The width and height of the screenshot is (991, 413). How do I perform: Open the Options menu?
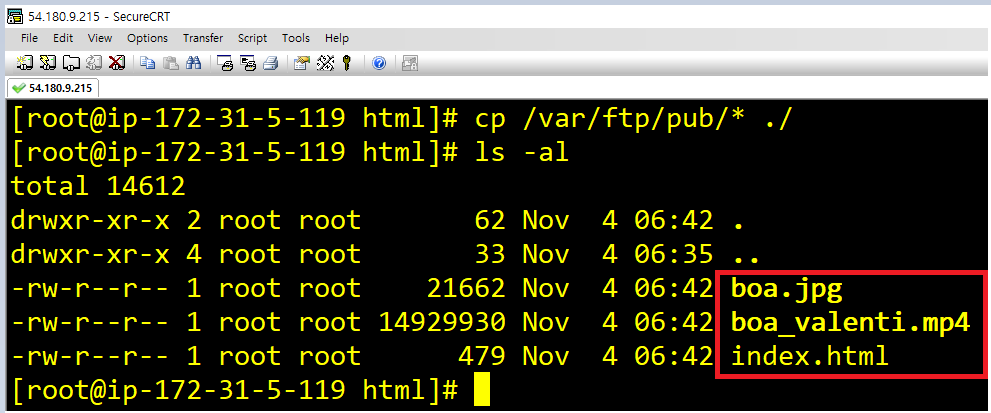pos(147,38)
